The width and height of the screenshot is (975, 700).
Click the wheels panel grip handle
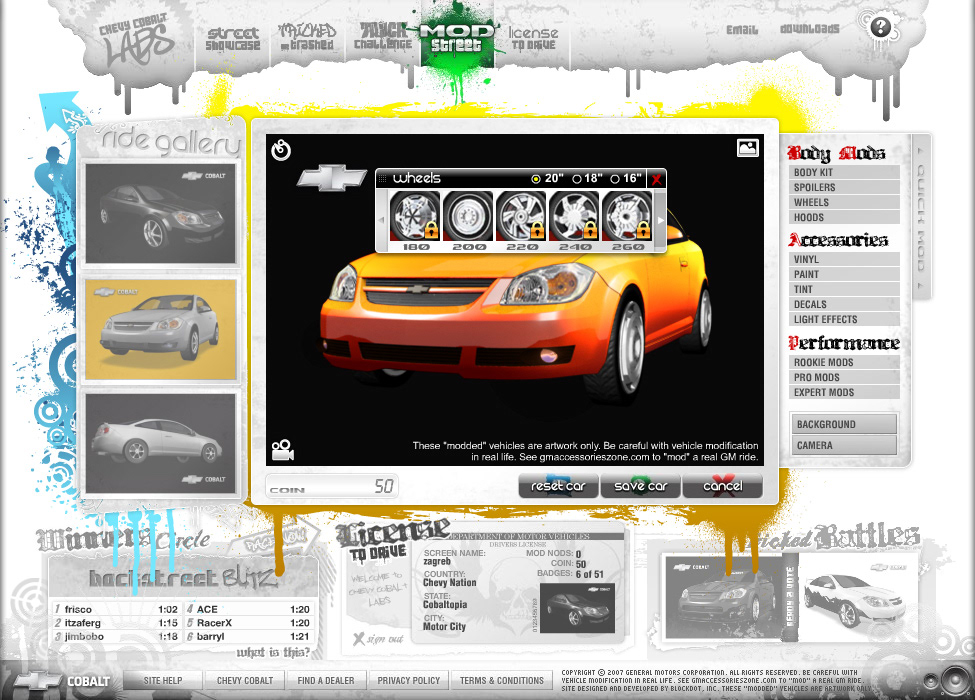pos(382,178)
